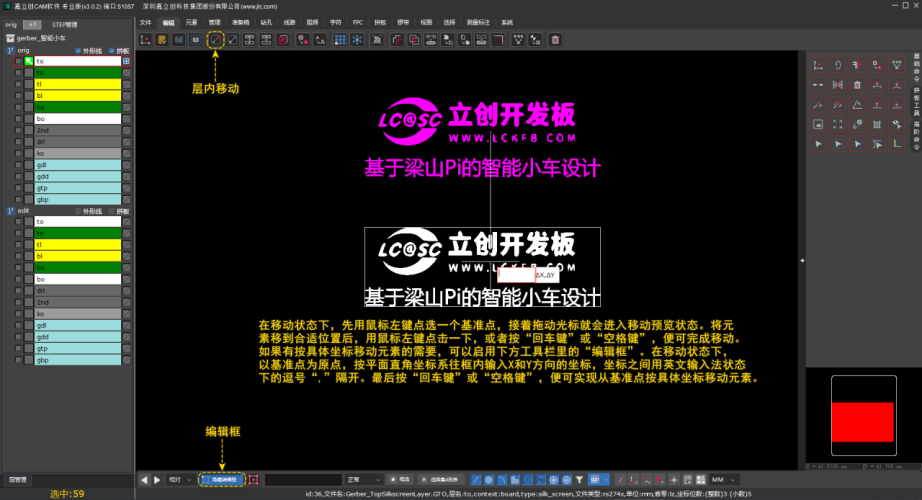The width and height of the screenshot is (922, 500).
Task: Toggle 外形线 checkbox under orig
Action: click(78, 51)
